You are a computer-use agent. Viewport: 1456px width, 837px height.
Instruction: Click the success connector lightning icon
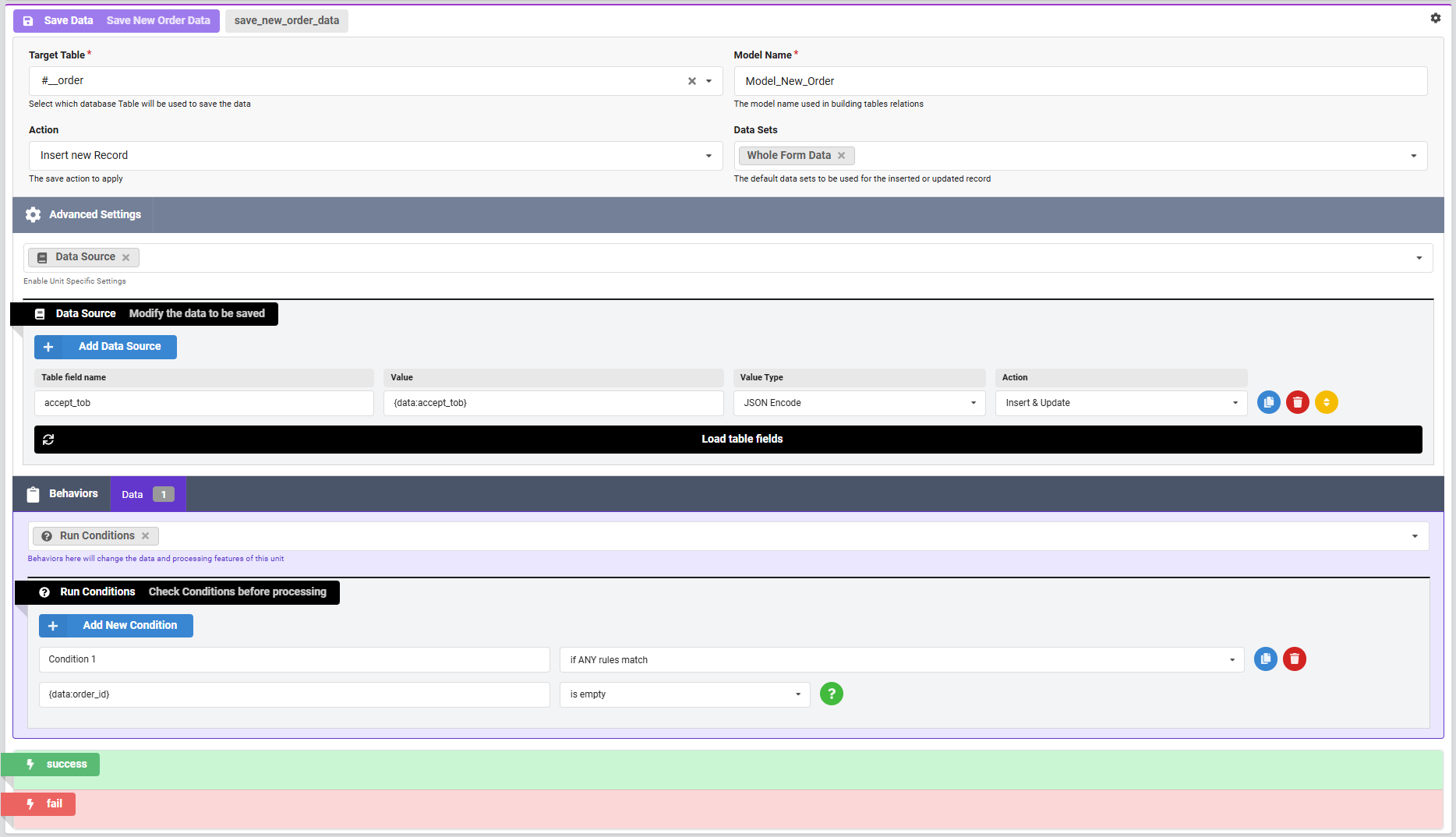(29, 764)
